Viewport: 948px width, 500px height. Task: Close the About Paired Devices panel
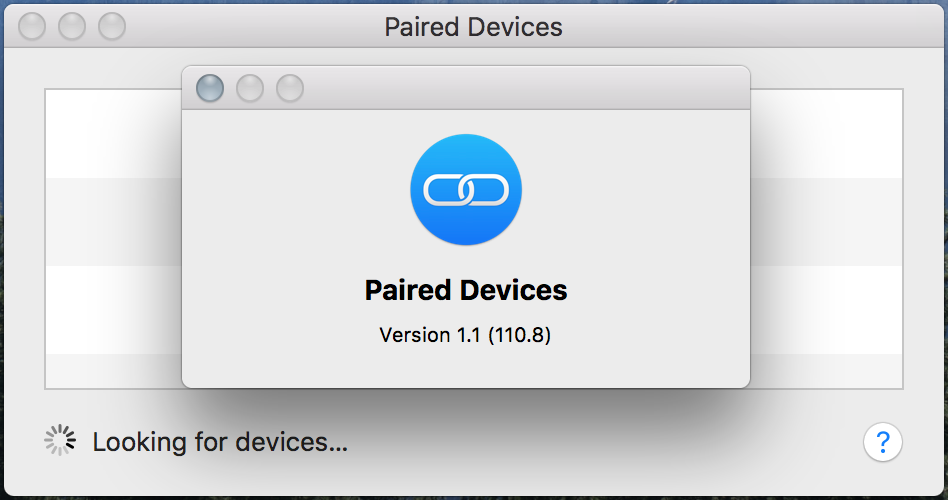coord(210,89)
